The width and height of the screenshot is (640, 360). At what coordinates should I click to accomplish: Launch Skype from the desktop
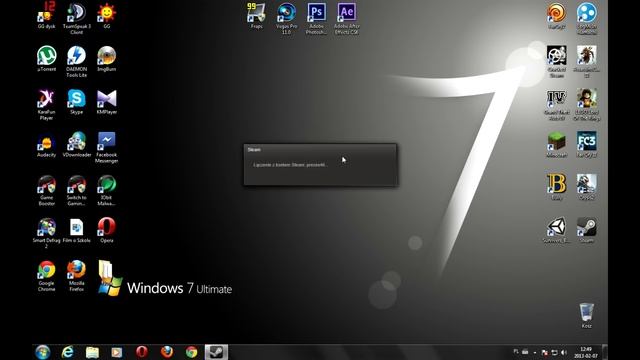pos(77,102)
